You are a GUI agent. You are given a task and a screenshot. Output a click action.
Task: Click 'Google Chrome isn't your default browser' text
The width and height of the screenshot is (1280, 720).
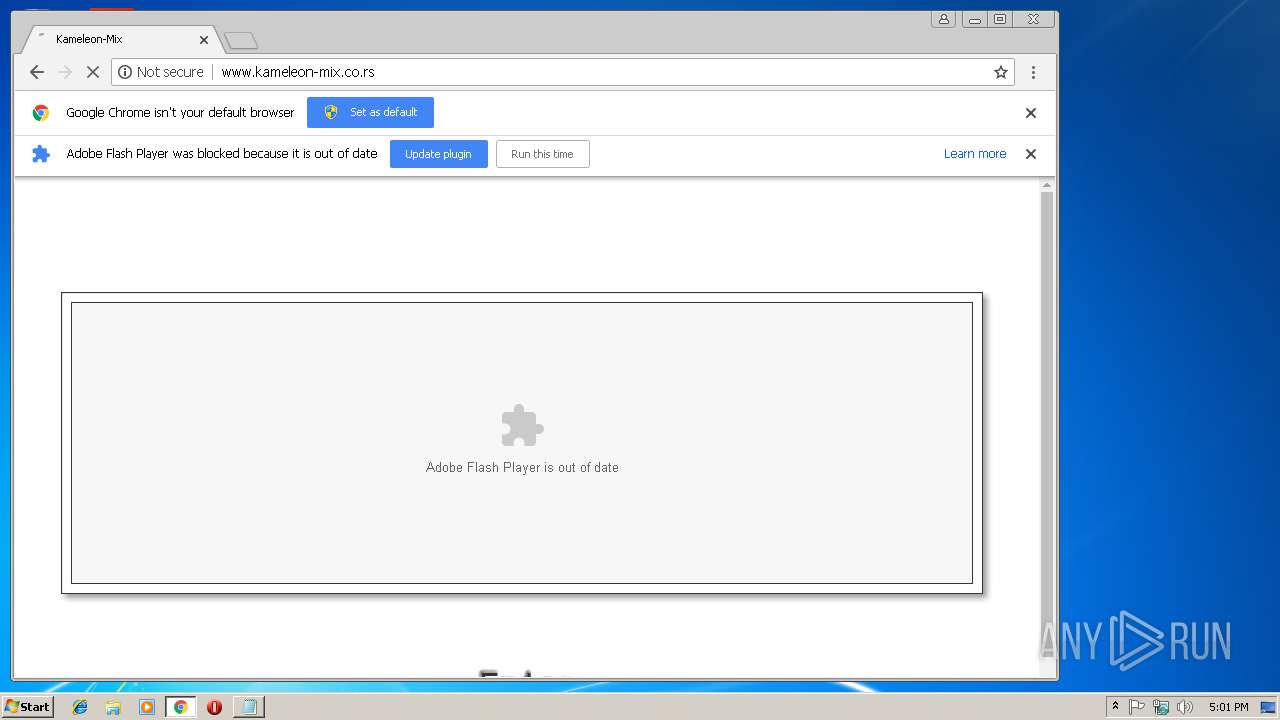[x=180, y=113]
